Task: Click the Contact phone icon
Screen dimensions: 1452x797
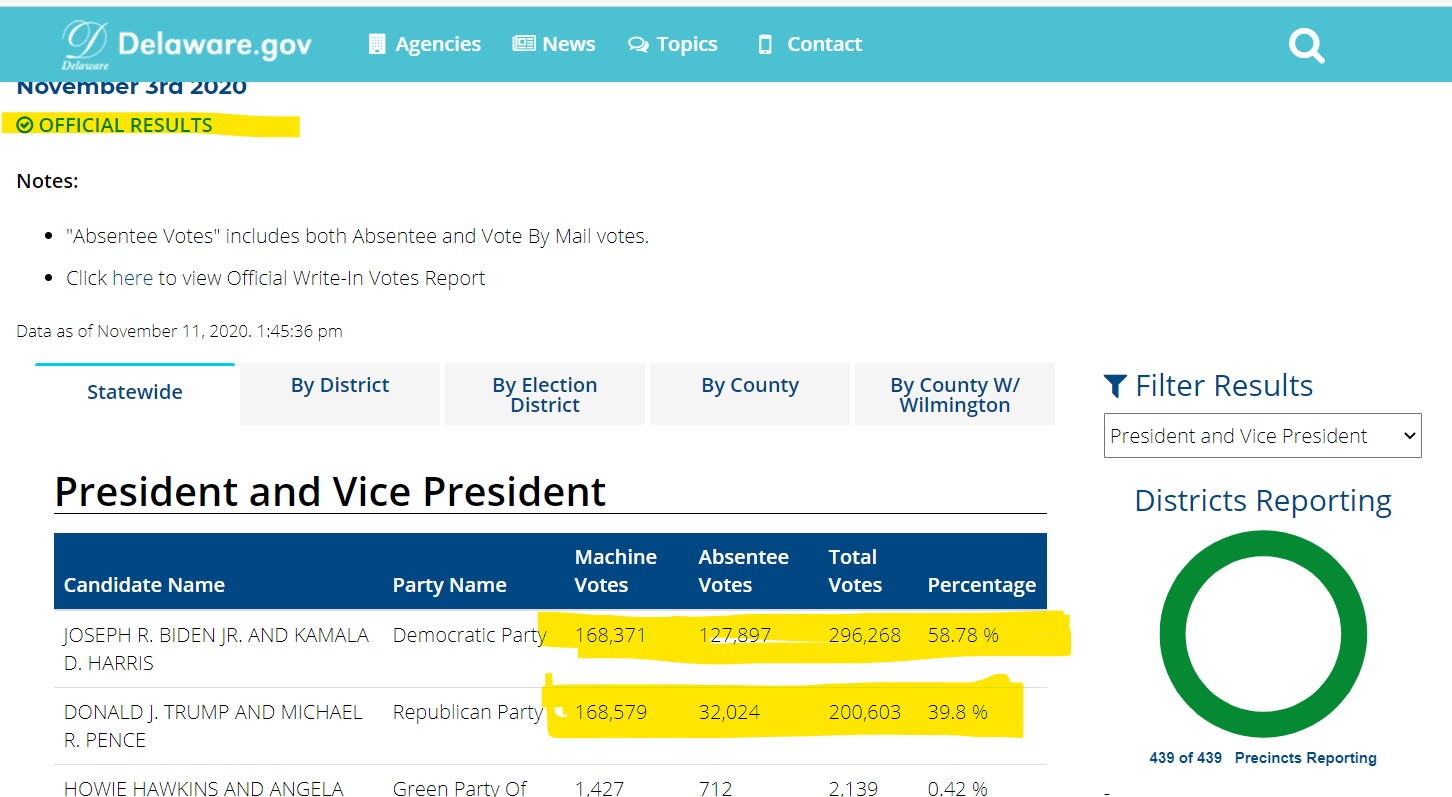Action: pos(765,44)
